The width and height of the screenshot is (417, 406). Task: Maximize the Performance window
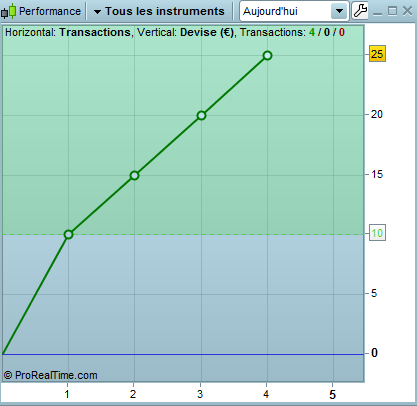[x=392, y=11]
